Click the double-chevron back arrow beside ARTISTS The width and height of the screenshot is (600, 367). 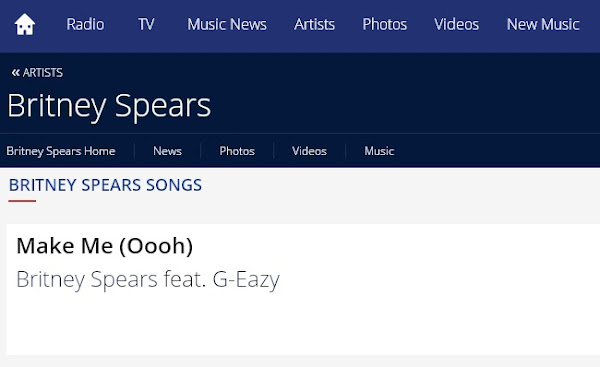coord(15,72)
